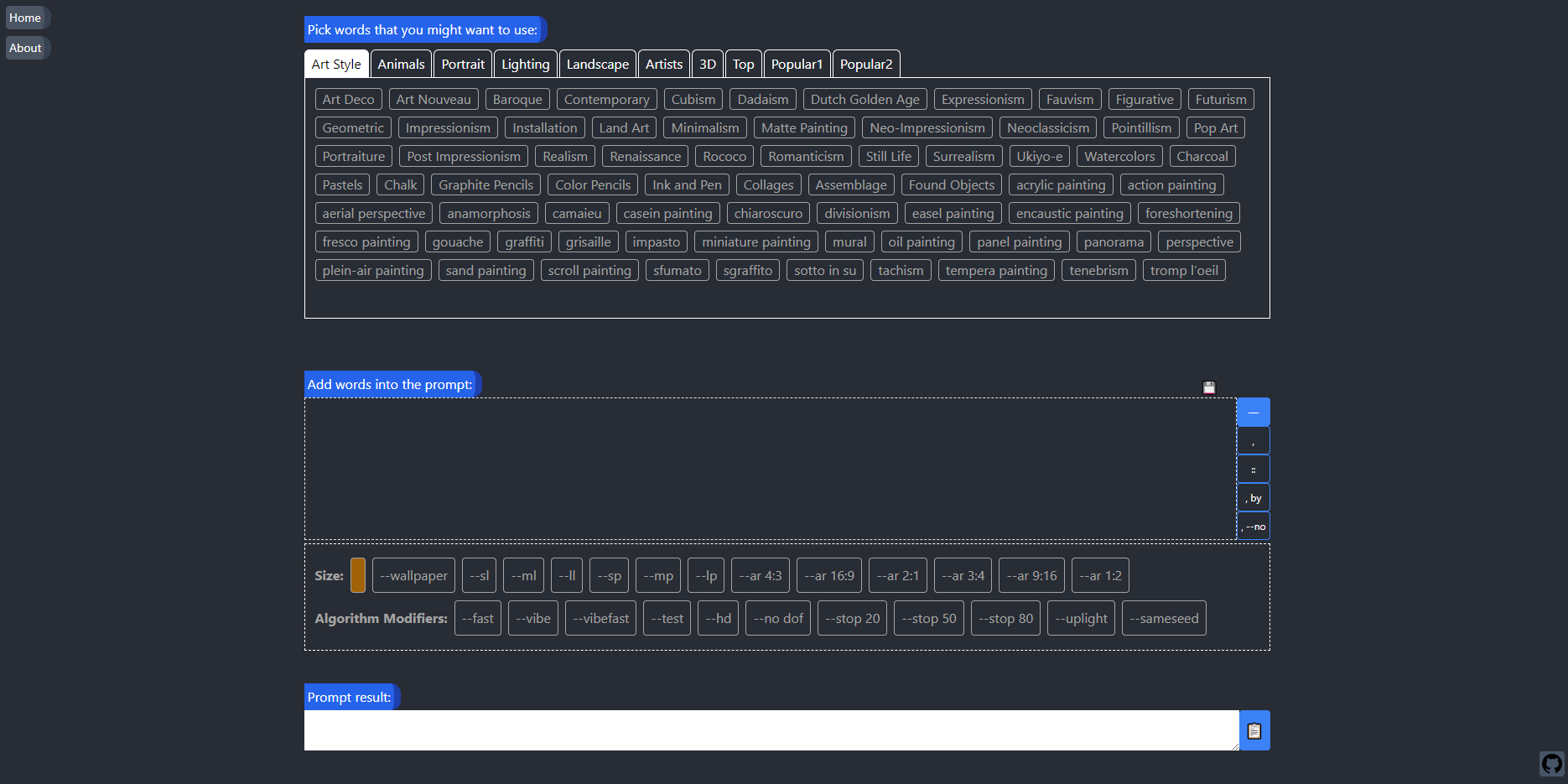Pick the Art Deco style word
The width and height of the screenshot is (1568, 784).
tap(348, 99)
